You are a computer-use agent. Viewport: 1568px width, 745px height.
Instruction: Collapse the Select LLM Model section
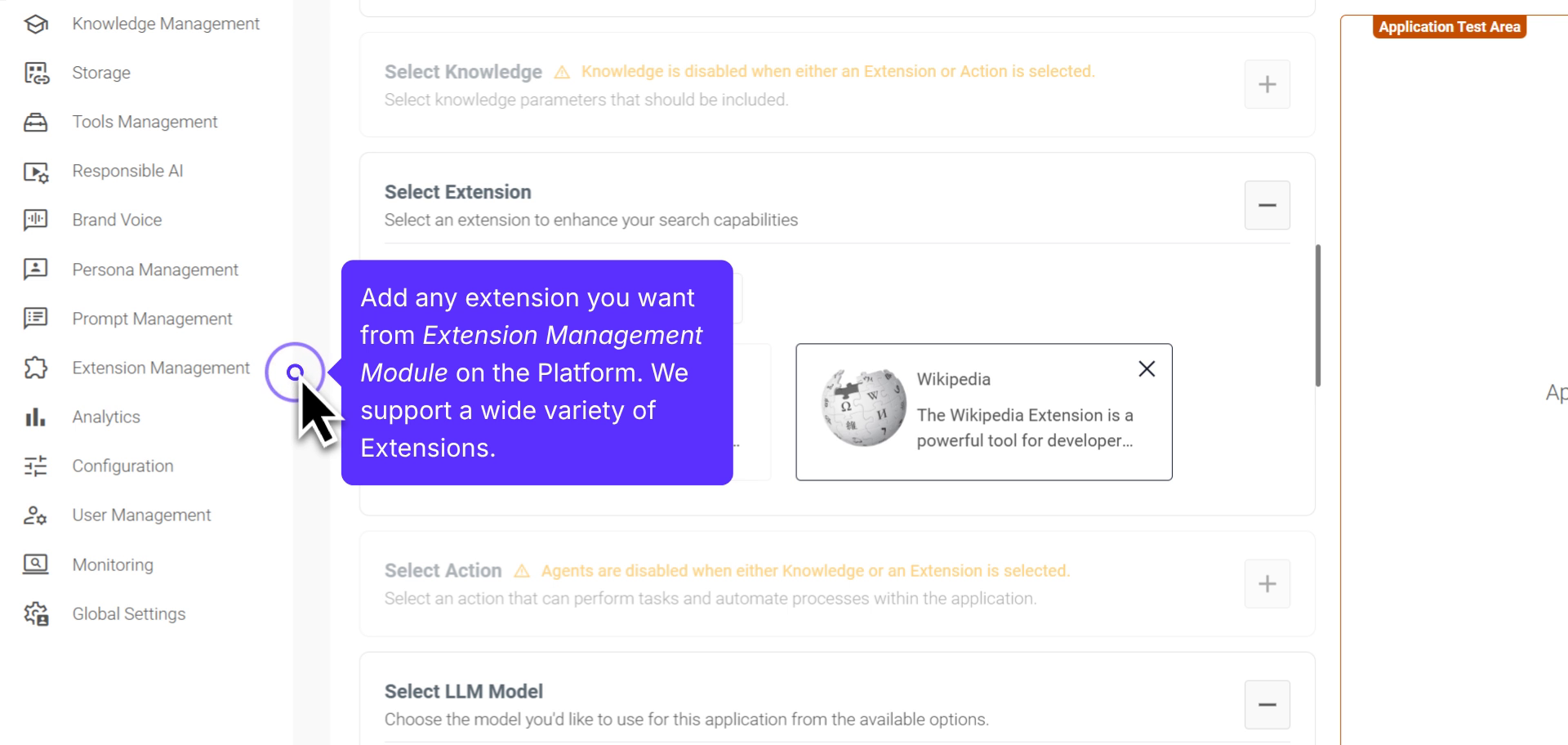1267,704
